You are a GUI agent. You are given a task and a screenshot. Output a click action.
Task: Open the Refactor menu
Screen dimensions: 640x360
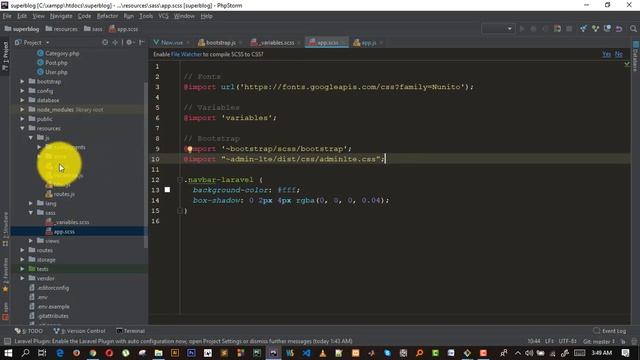(107, 16)
